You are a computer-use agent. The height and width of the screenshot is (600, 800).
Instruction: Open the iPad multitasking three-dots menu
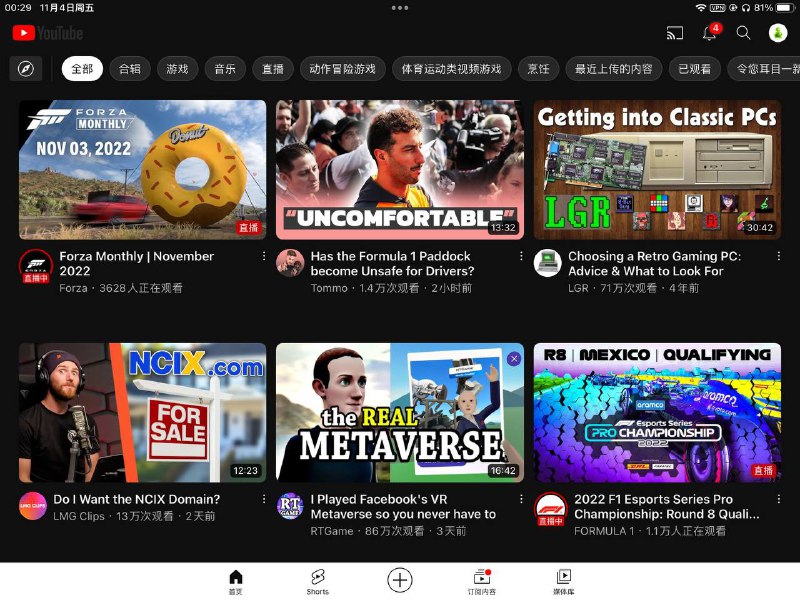click(x=399, y=8)
